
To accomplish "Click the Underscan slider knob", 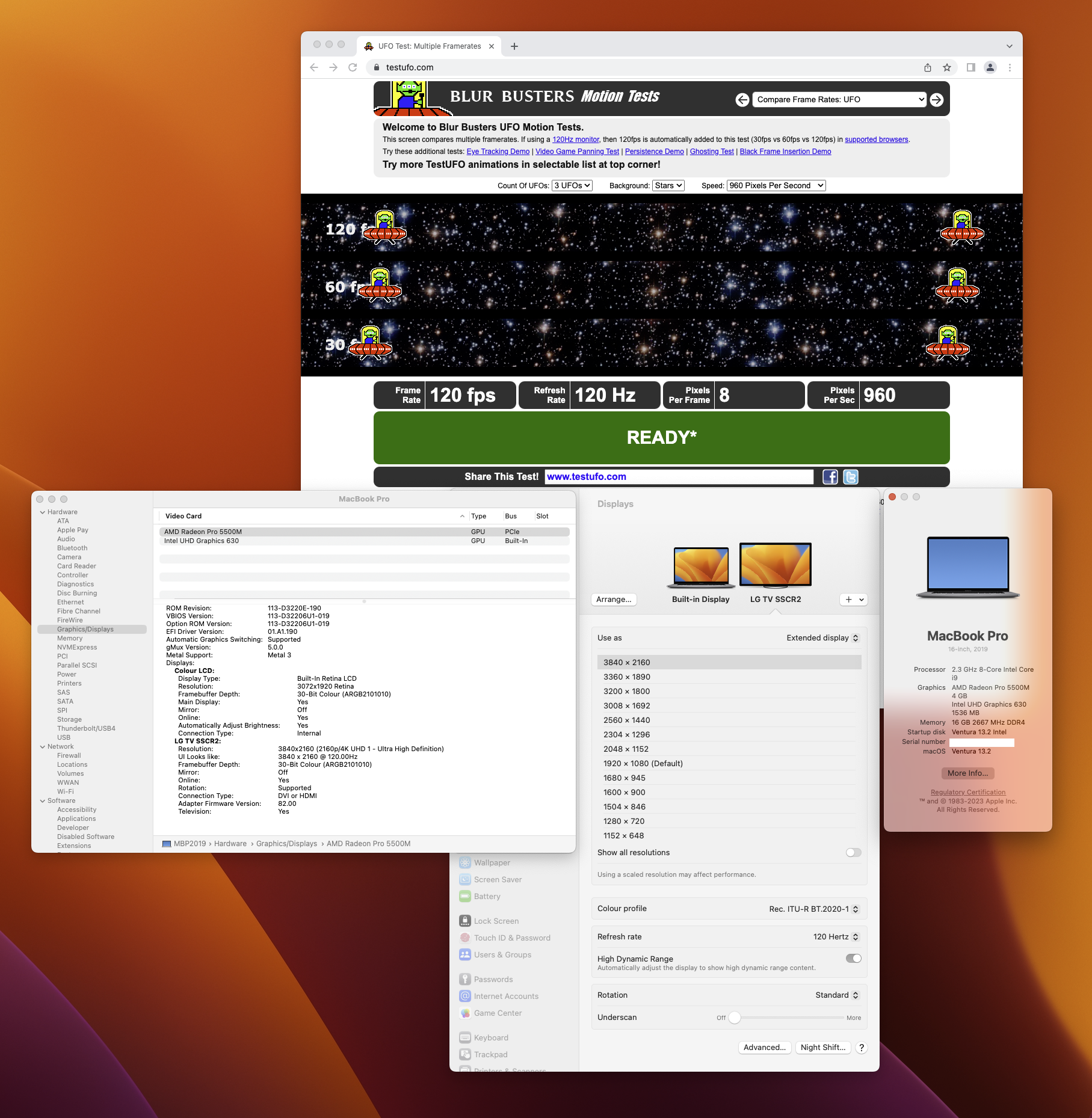I will click(735, 1018).
